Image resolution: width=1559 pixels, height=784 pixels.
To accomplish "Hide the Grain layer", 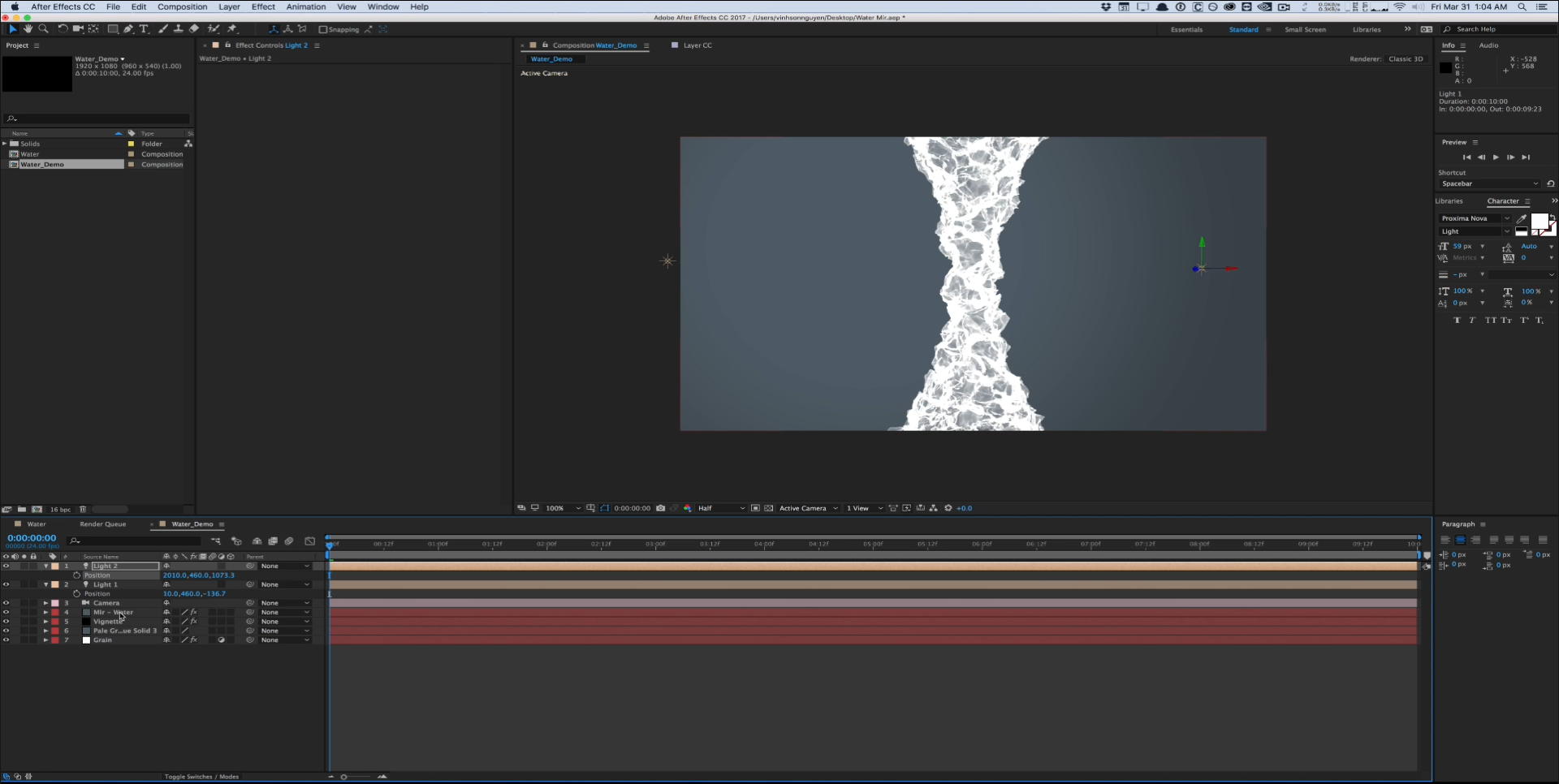I will [x=6, y=640].
